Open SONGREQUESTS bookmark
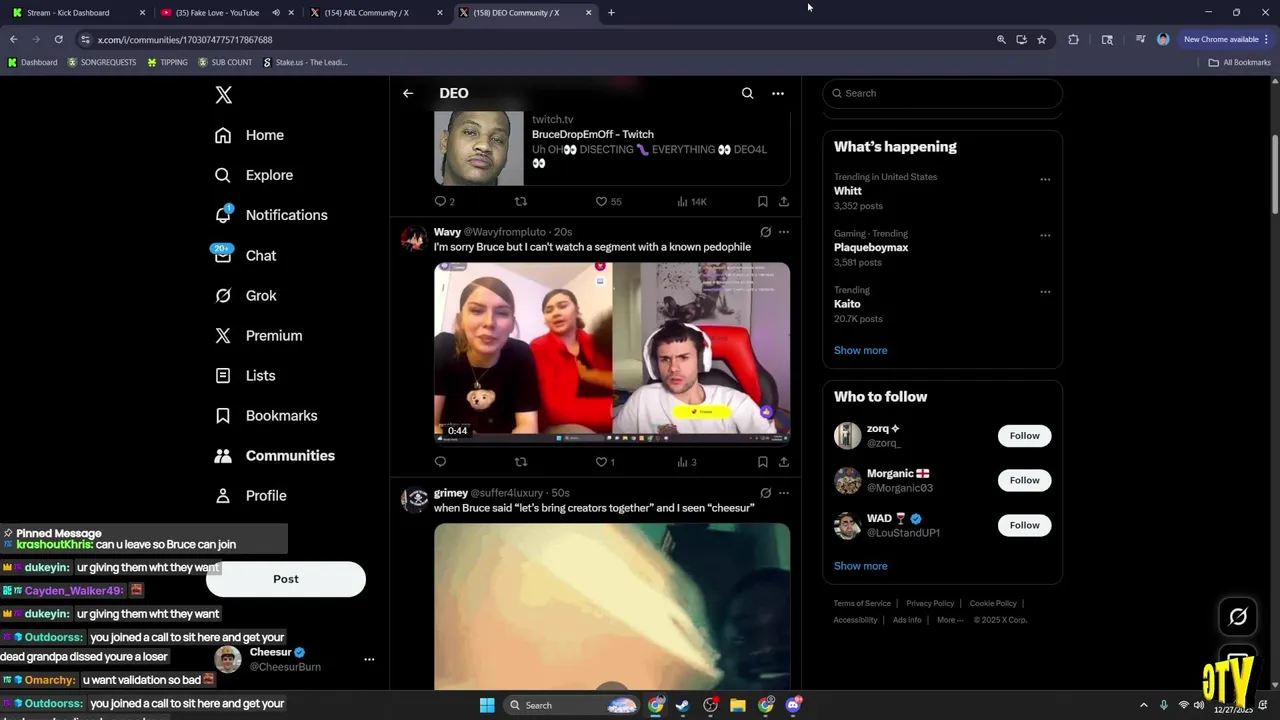This screenshot has width=1280, height=720. [x=102, y=62]
